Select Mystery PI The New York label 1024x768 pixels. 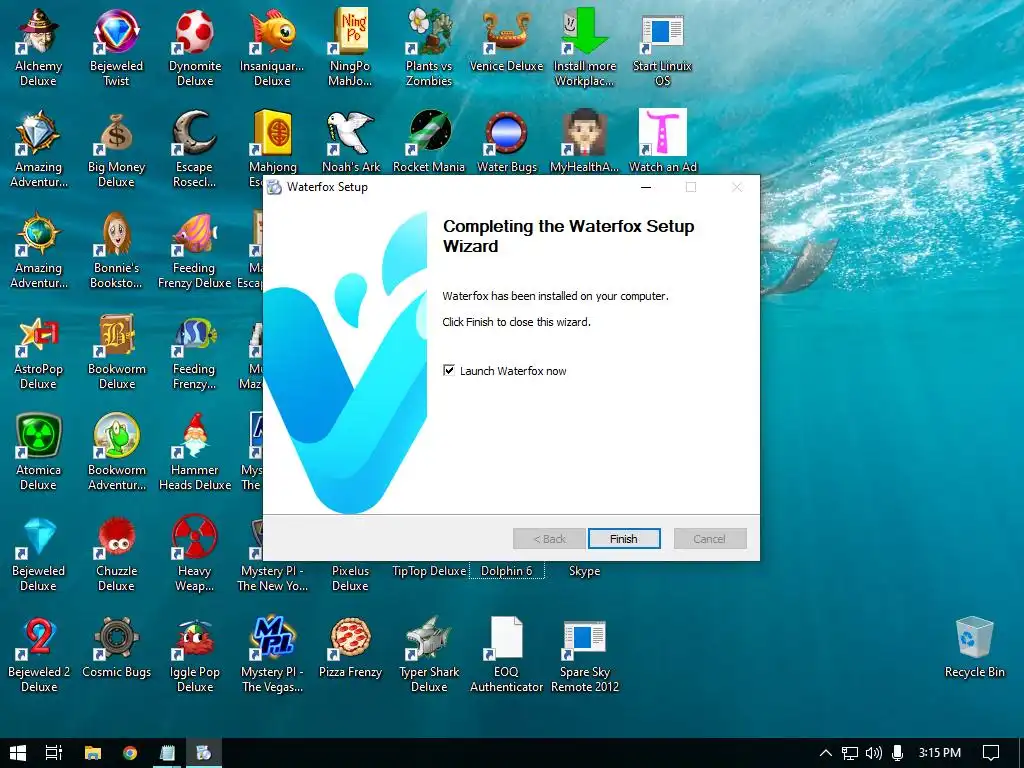coord(272,578)
